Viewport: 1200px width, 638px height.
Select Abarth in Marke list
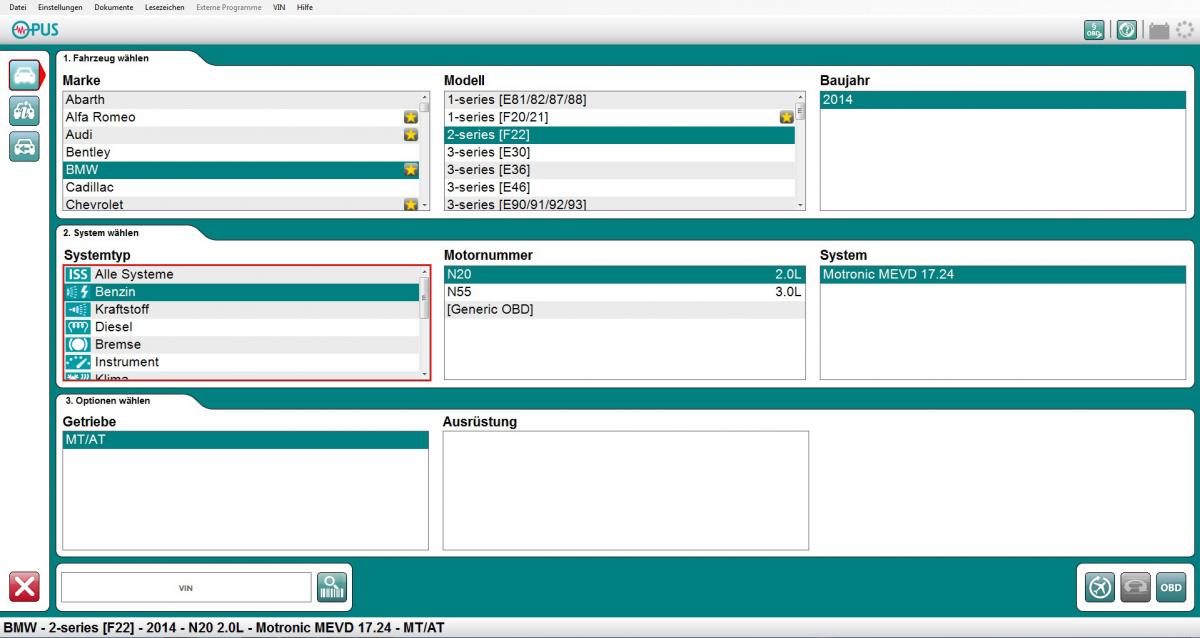[x=241, y=100]
